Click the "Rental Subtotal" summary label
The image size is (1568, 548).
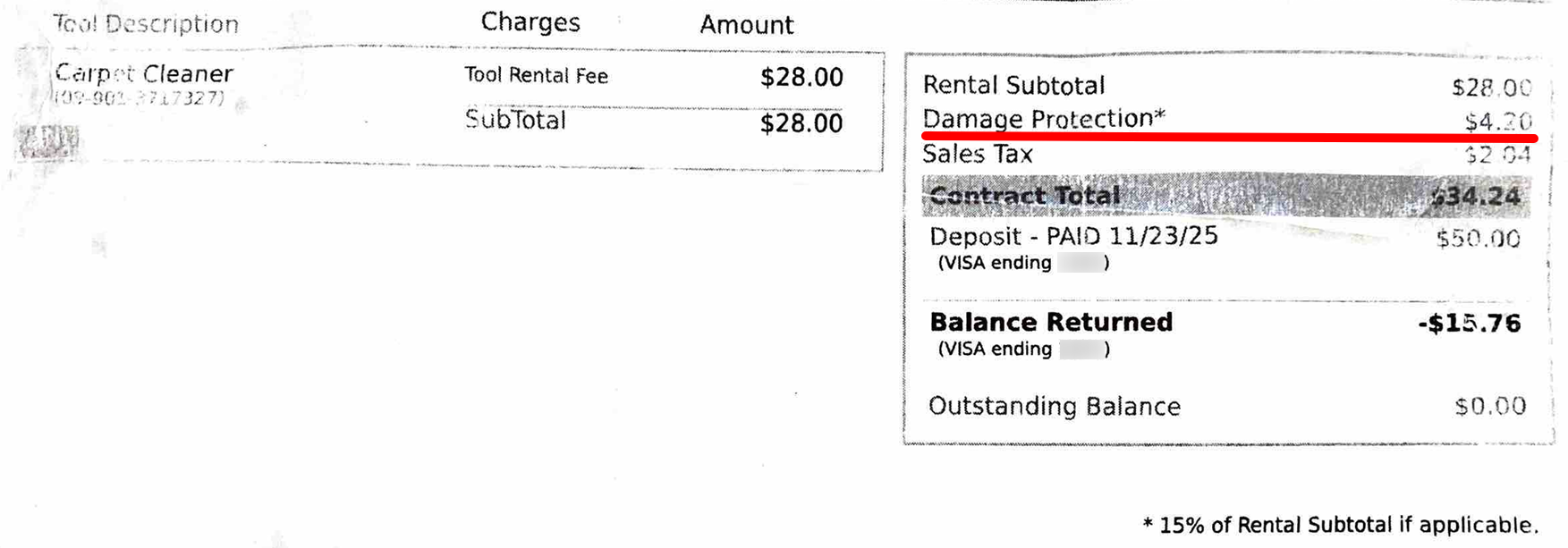click(1013, 86)
